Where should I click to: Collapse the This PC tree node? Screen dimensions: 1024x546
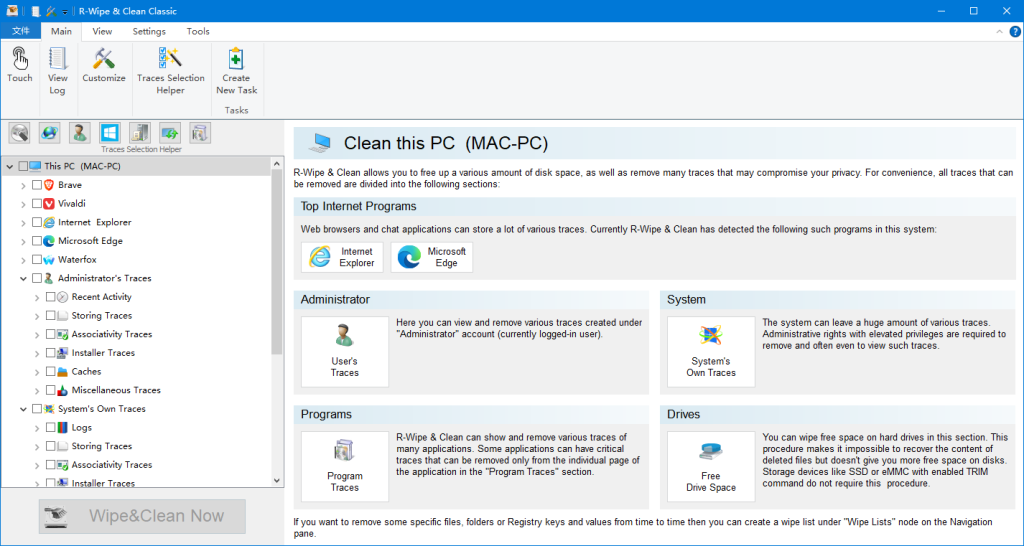(9, 167)
